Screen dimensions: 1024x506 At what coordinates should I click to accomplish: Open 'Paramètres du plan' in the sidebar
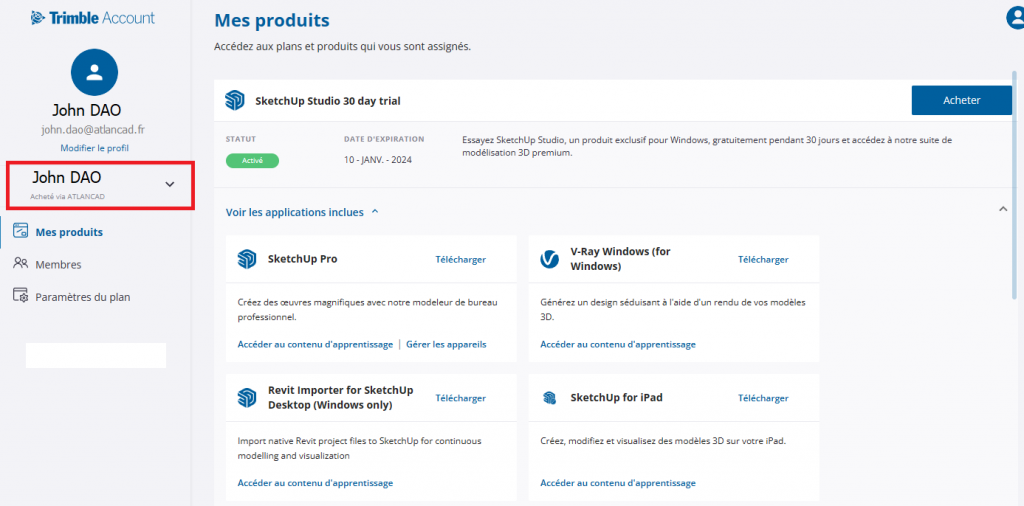(82, 297)
